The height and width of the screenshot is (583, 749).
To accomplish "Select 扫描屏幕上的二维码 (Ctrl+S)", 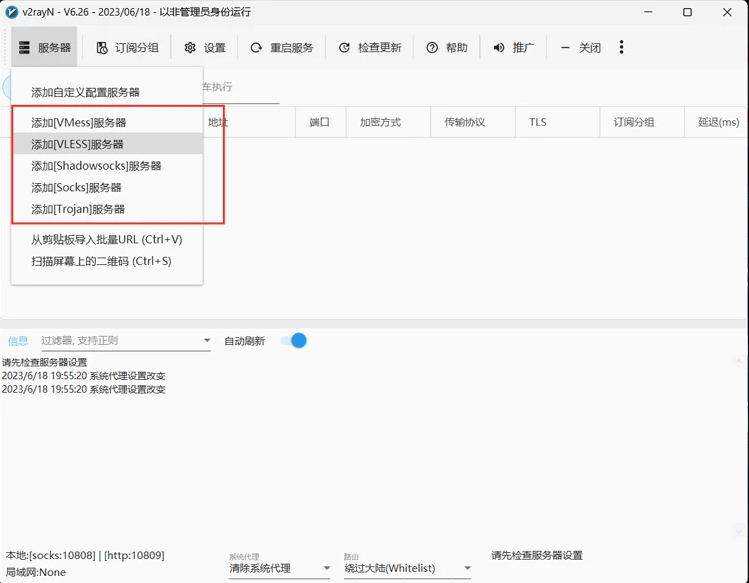I will (107, 261).
